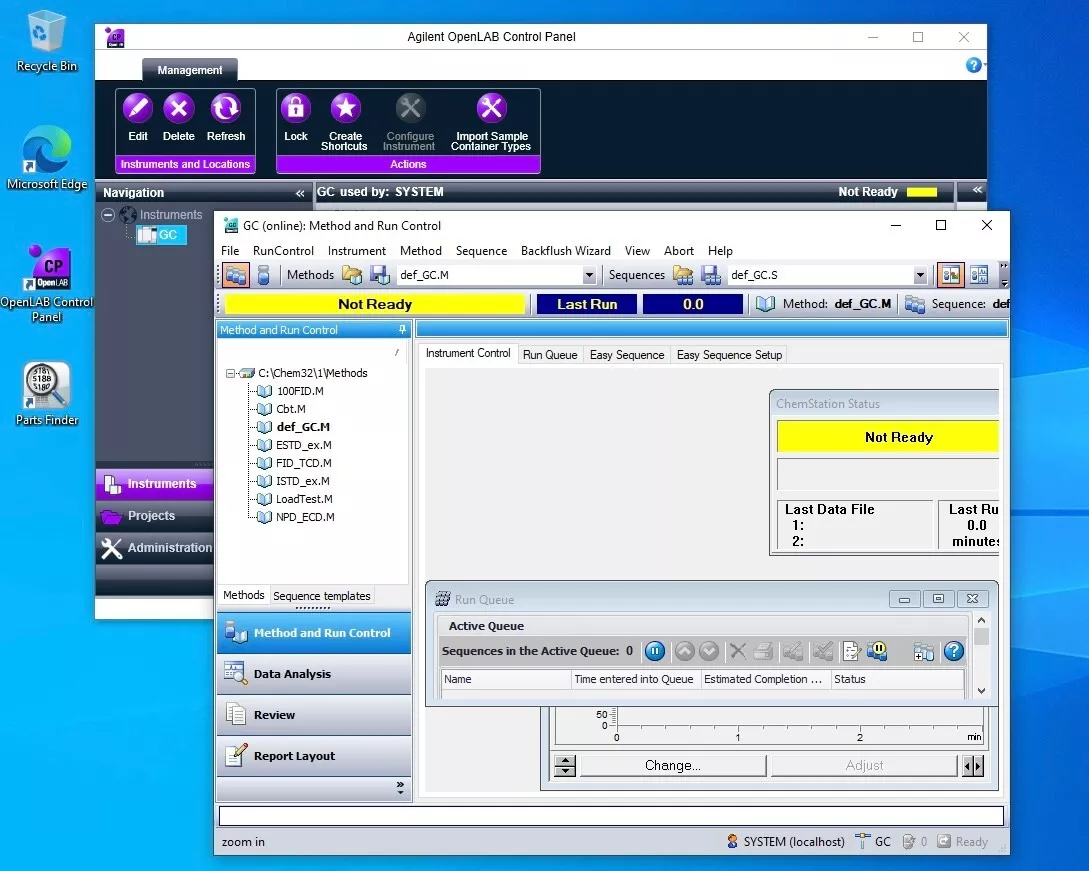1089x871 pixels.
Task: Open the Management ribbon tab
Action: pyautogui.click(x=190, y=70)
